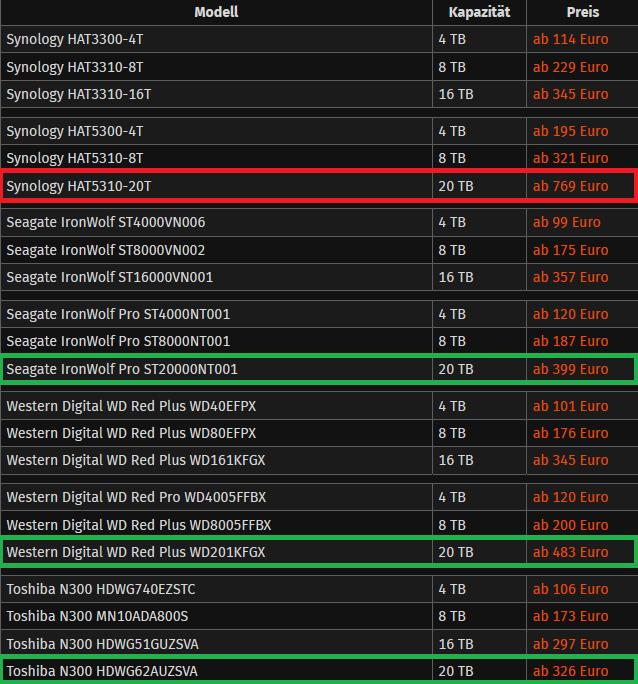Select the 'Seagate IronWolf Pro ST4000NT001' model cell
The height and width of the screenshot is (684, 638).
tap(216, 315)
